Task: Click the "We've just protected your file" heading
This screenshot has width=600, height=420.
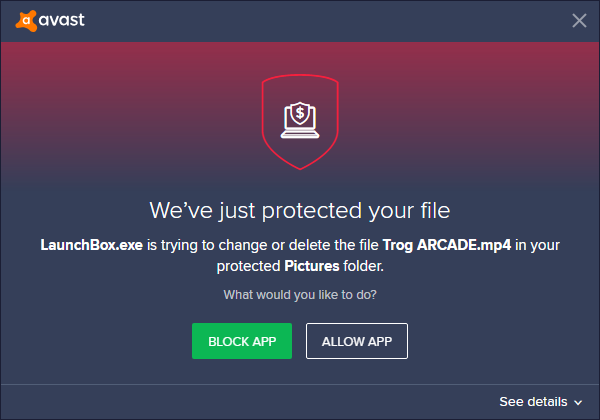Action: 300,211
